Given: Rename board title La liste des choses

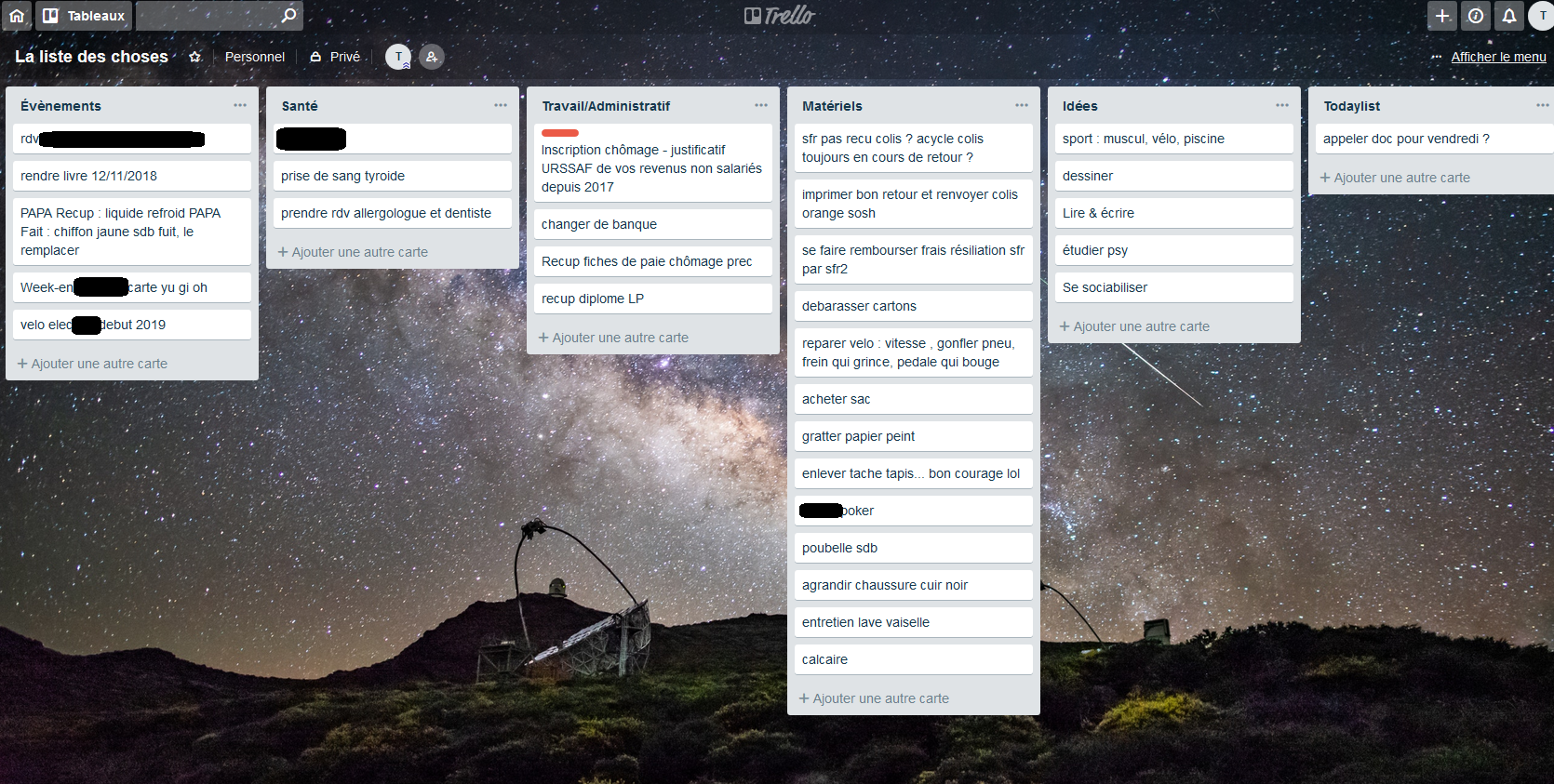Looking at the screenshot, I should coord(91,57).
